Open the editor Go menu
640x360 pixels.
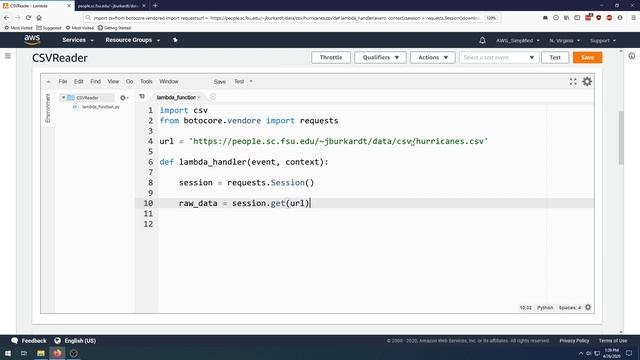(x=129, y=82)
